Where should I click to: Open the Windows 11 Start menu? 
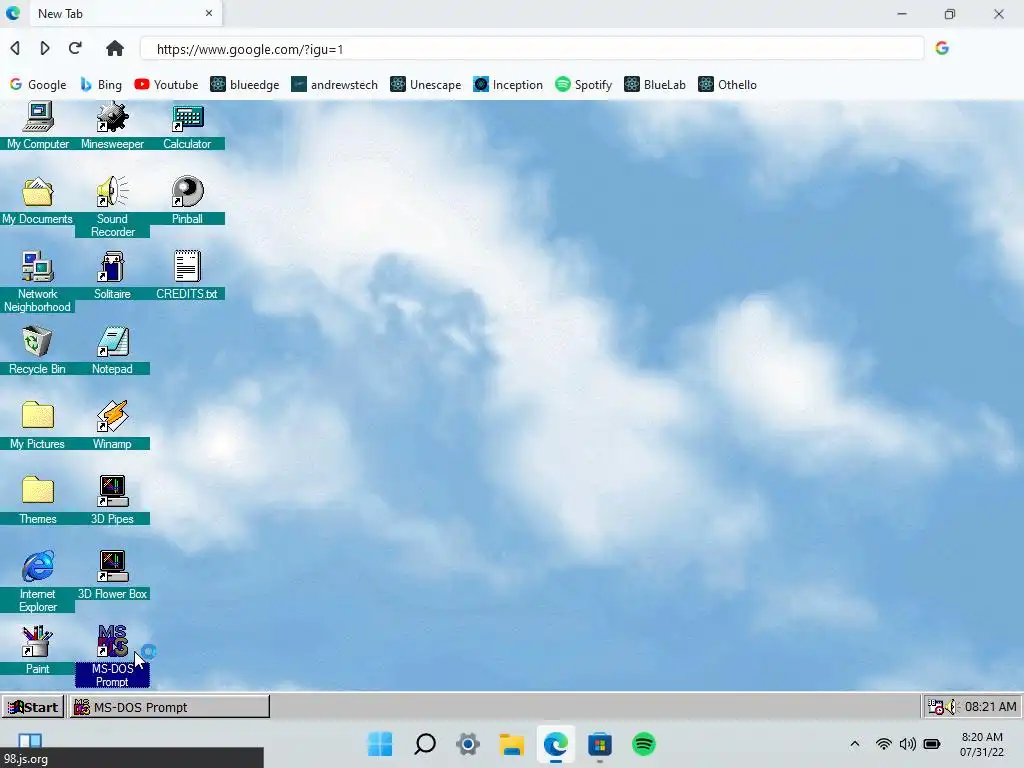pos(380,744)
